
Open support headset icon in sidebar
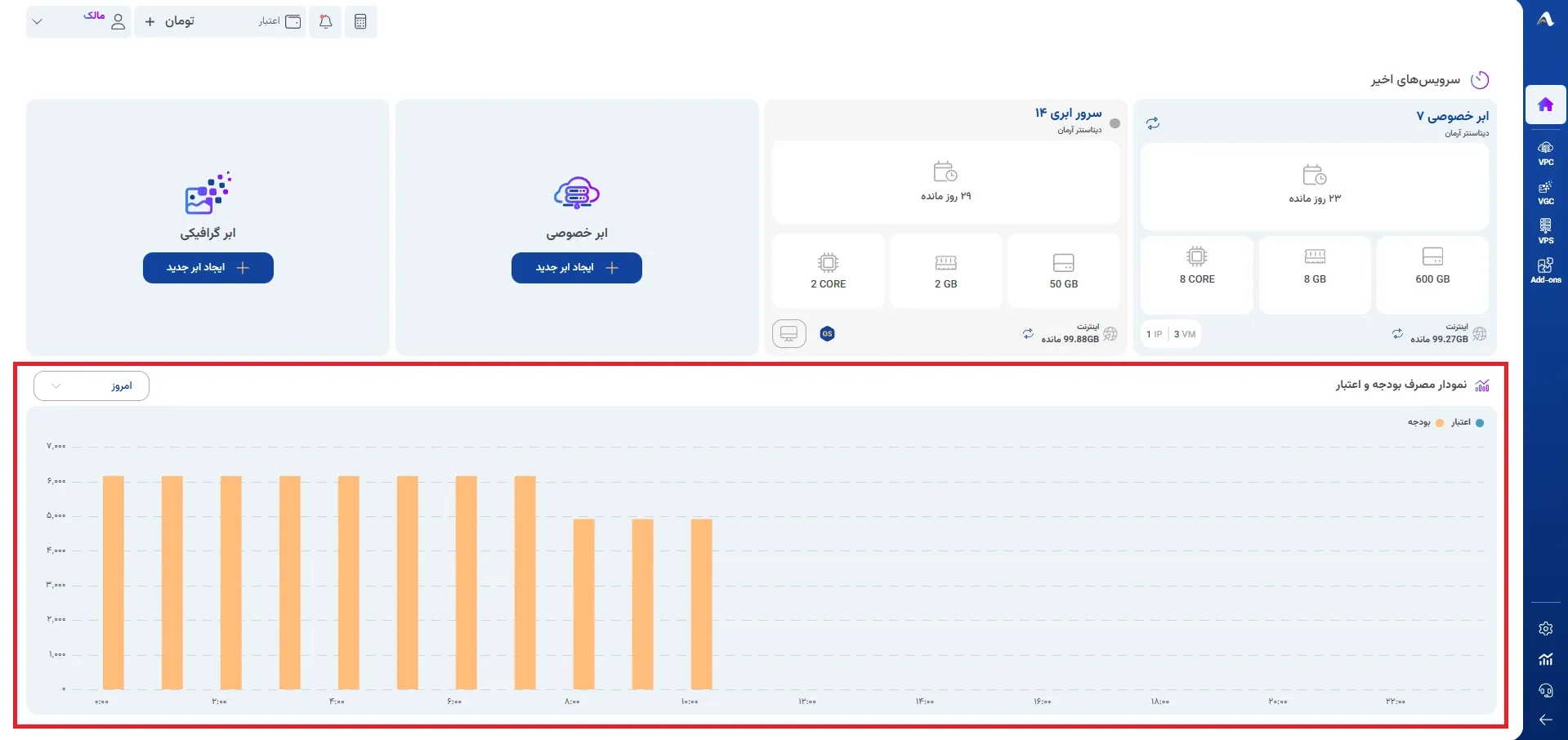(1545, 690)
